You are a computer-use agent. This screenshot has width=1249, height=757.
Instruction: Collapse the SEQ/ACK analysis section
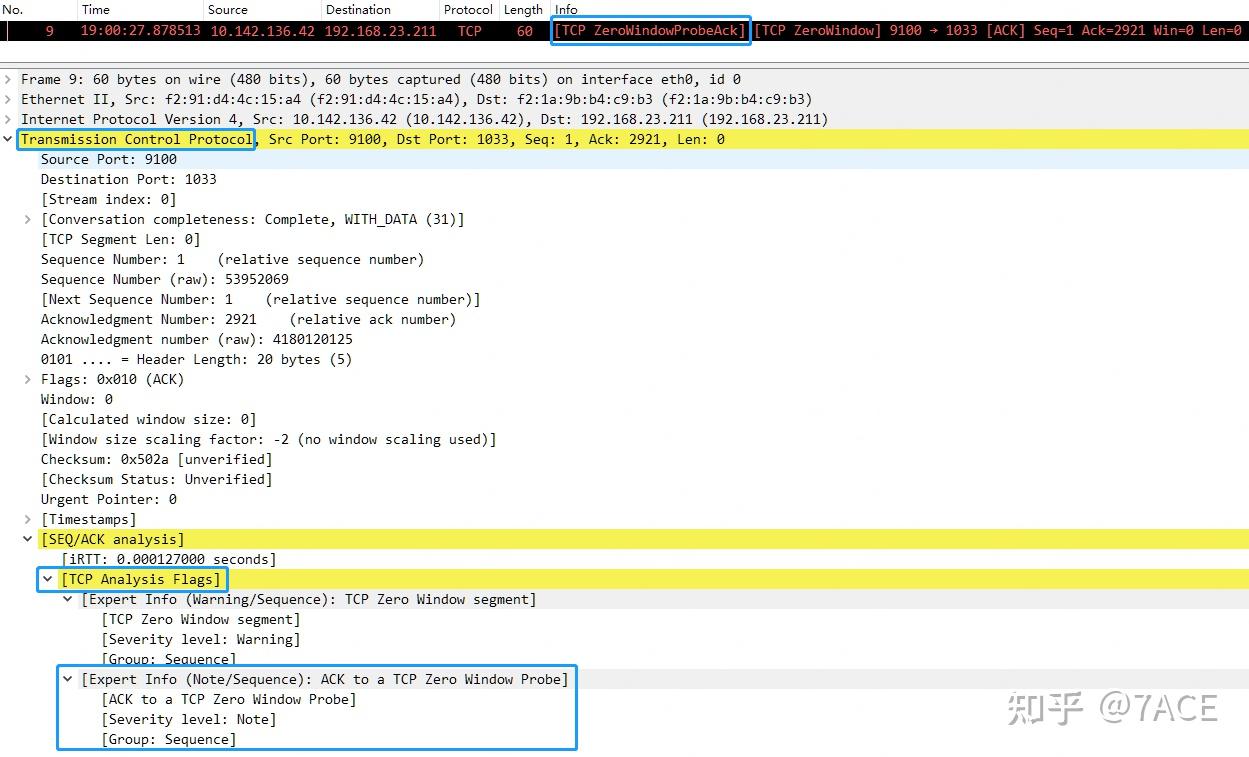tap(27, 539)
